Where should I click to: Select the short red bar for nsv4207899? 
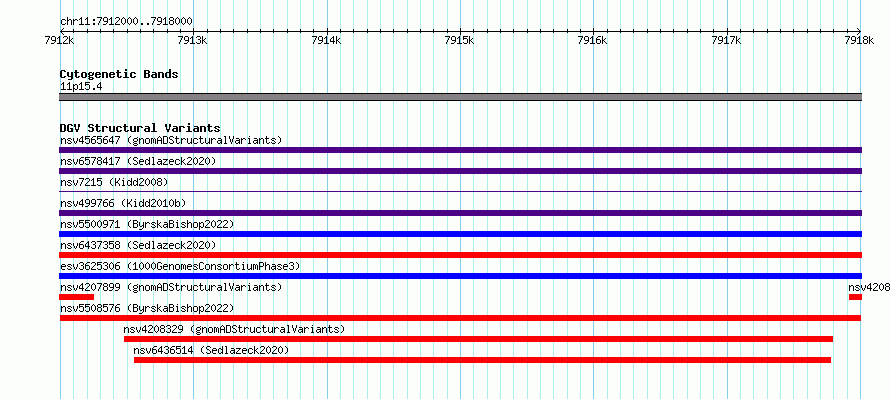(77, 297)
